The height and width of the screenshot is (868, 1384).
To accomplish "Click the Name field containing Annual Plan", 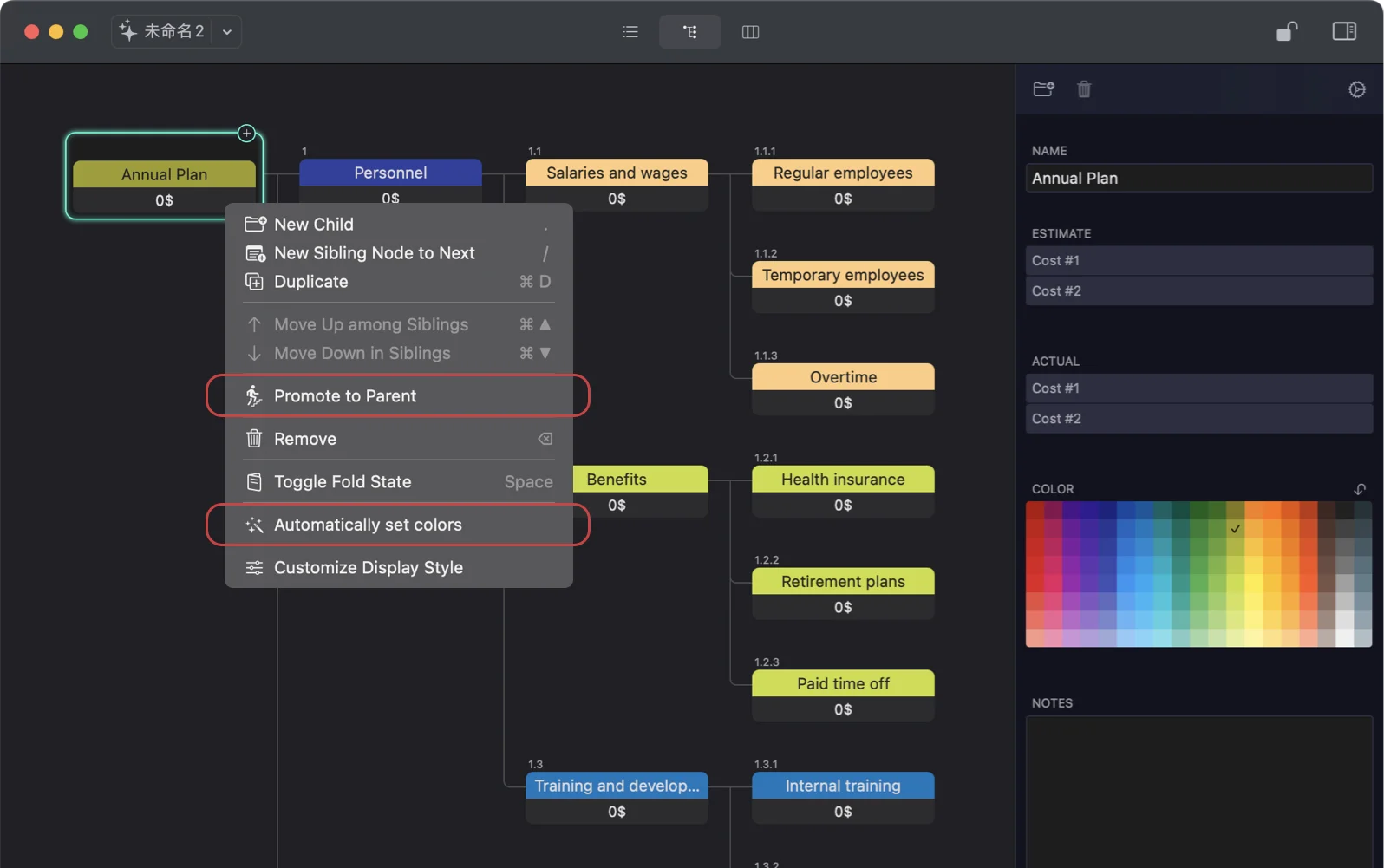I will pos(1198,179).
